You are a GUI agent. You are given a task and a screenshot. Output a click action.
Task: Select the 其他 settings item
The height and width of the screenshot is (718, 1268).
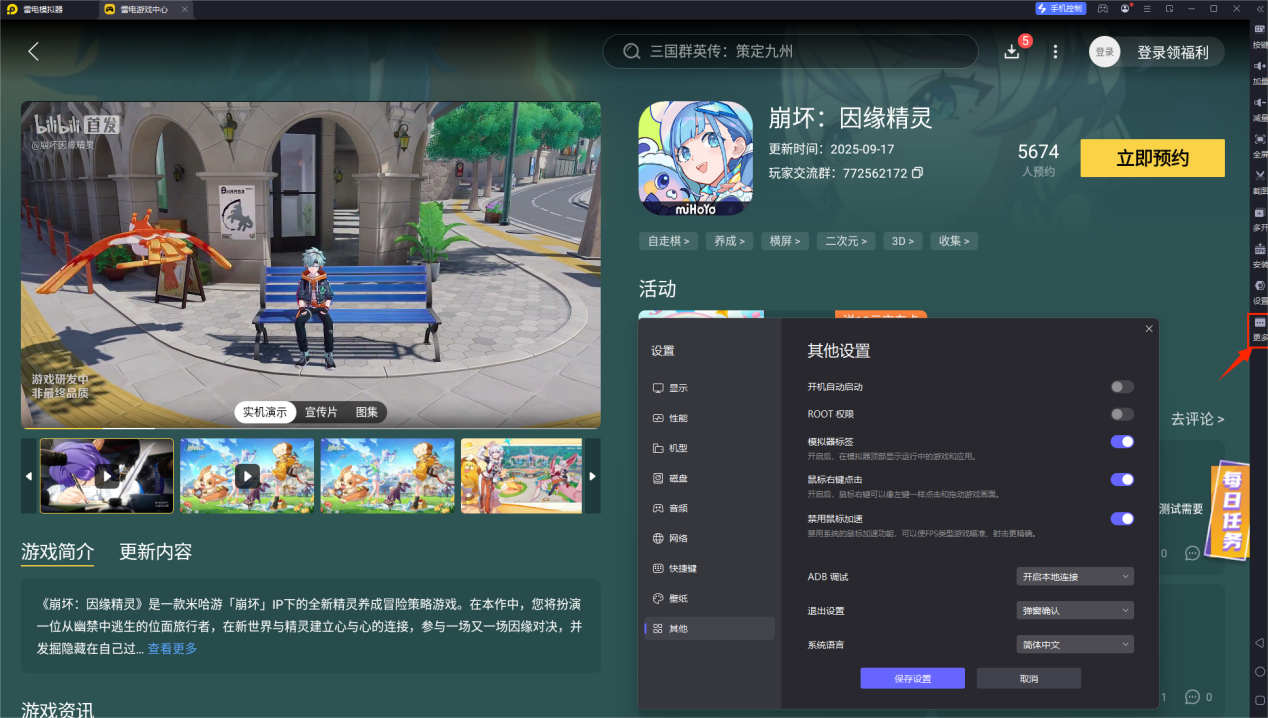click(x=709, y=628)
